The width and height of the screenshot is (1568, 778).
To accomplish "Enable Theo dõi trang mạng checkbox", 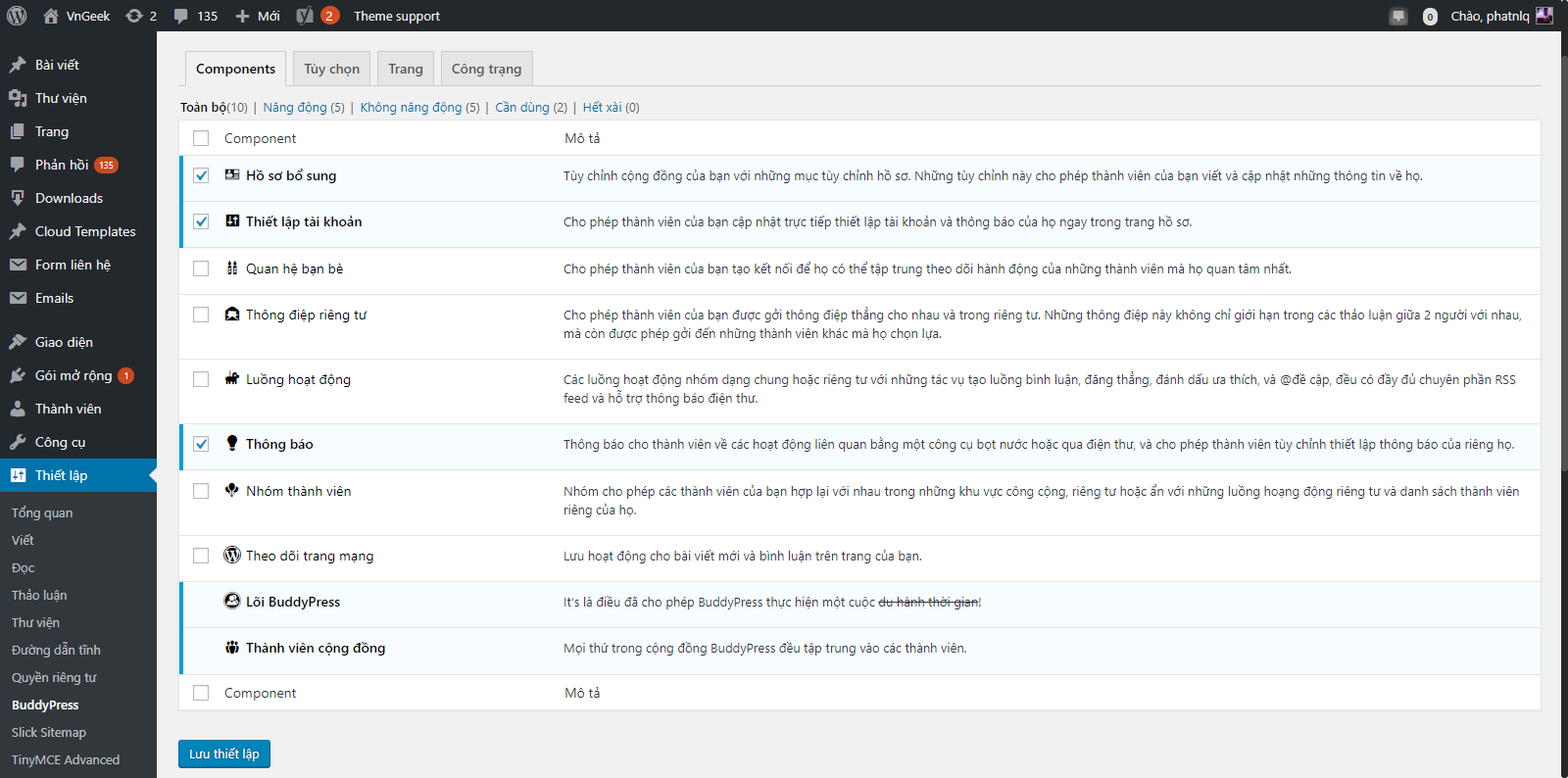I will coord(201,556).
